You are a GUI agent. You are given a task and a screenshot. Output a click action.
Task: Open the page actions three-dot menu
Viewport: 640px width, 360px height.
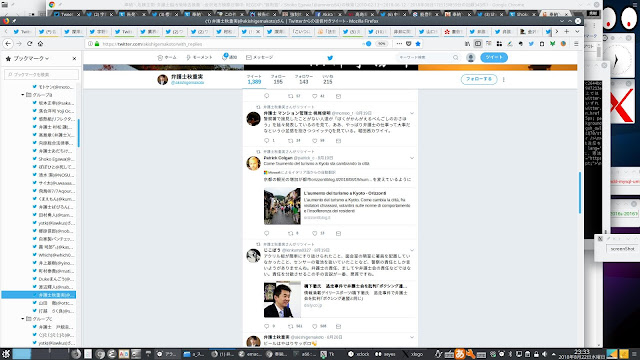(x=399, y=44)
